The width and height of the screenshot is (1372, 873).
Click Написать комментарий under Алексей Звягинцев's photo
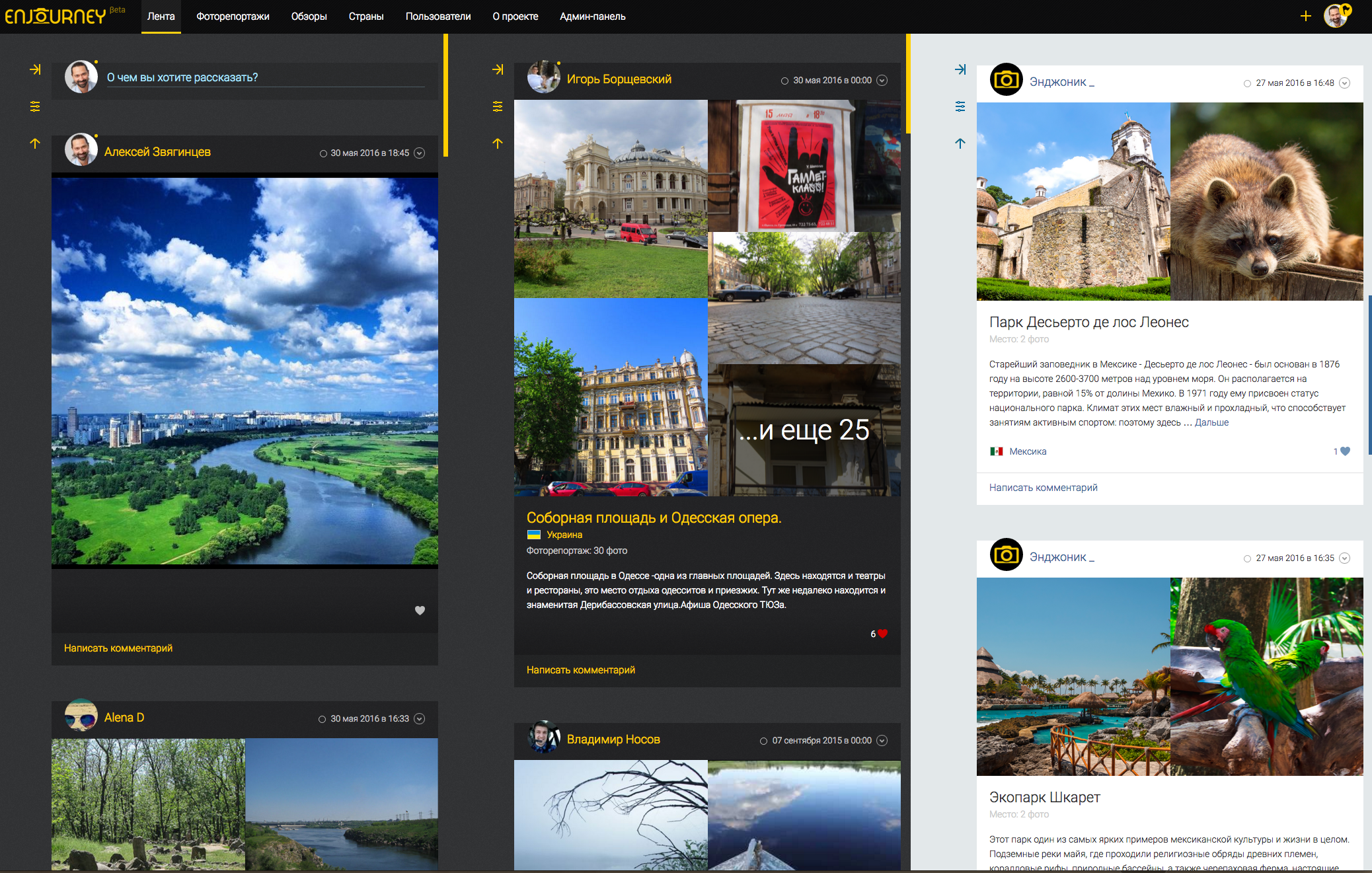pos(118,648)
